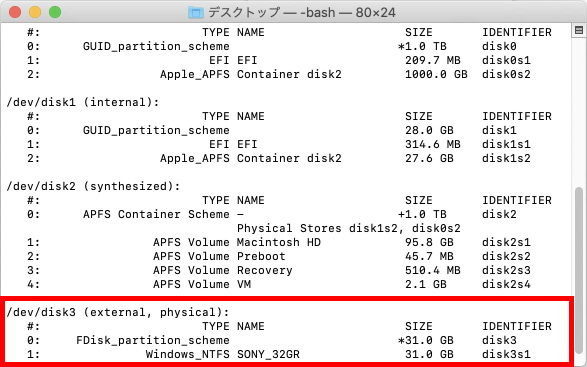Select the identifier 'disk1s2'
The image size is (587, 367).
[506, 158]
